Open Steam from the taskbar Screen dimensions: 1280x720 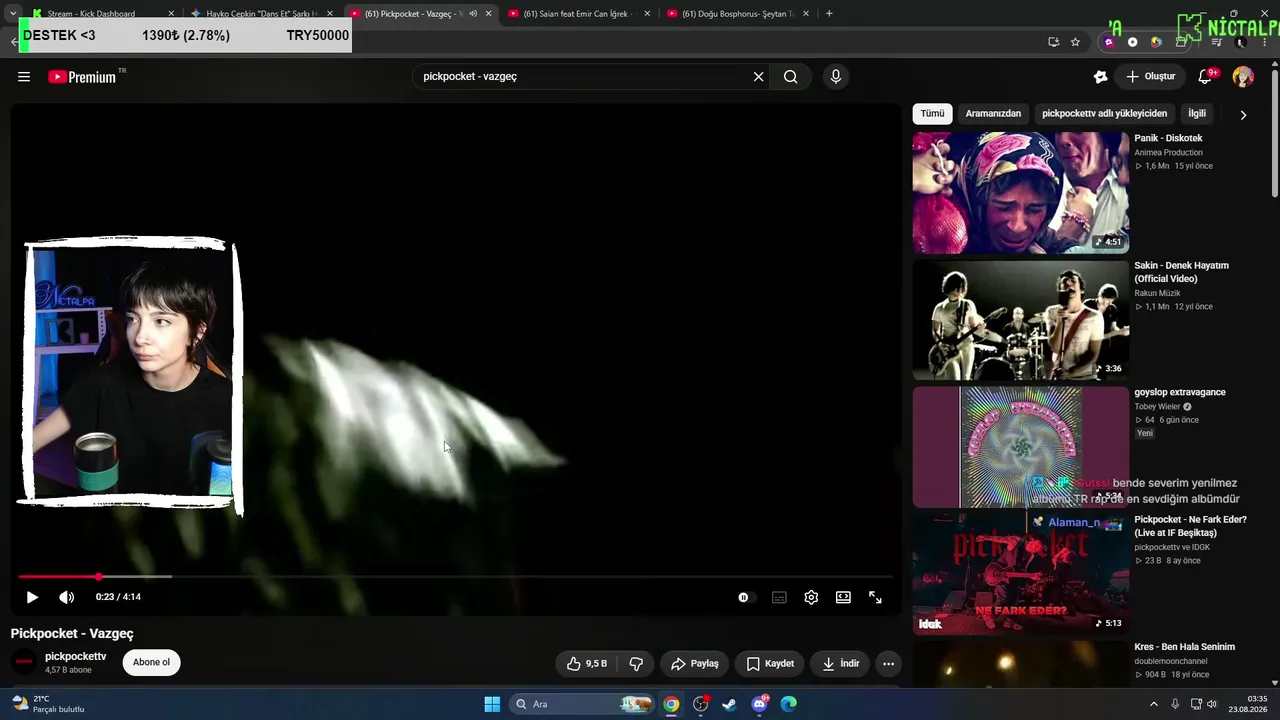point(730,704)
